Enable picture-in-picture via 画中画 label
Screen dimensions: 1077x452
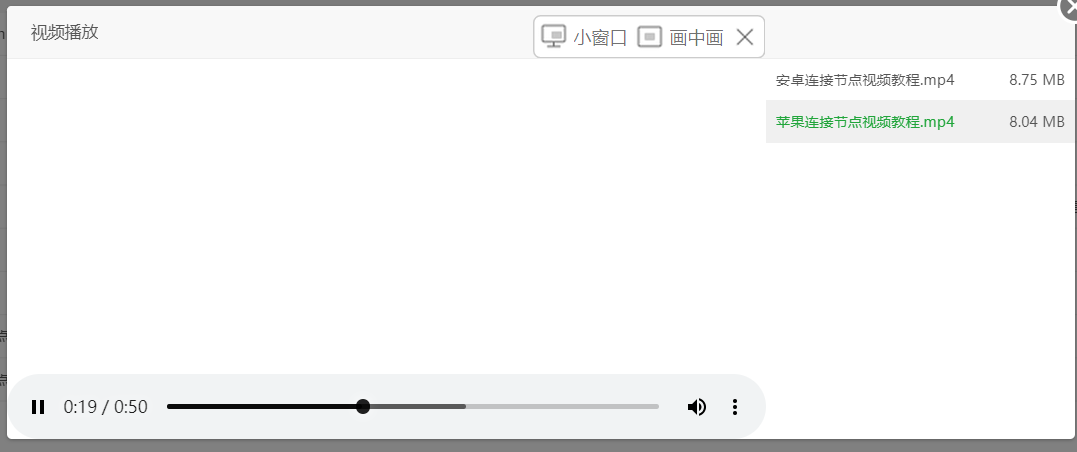(696, 38)
